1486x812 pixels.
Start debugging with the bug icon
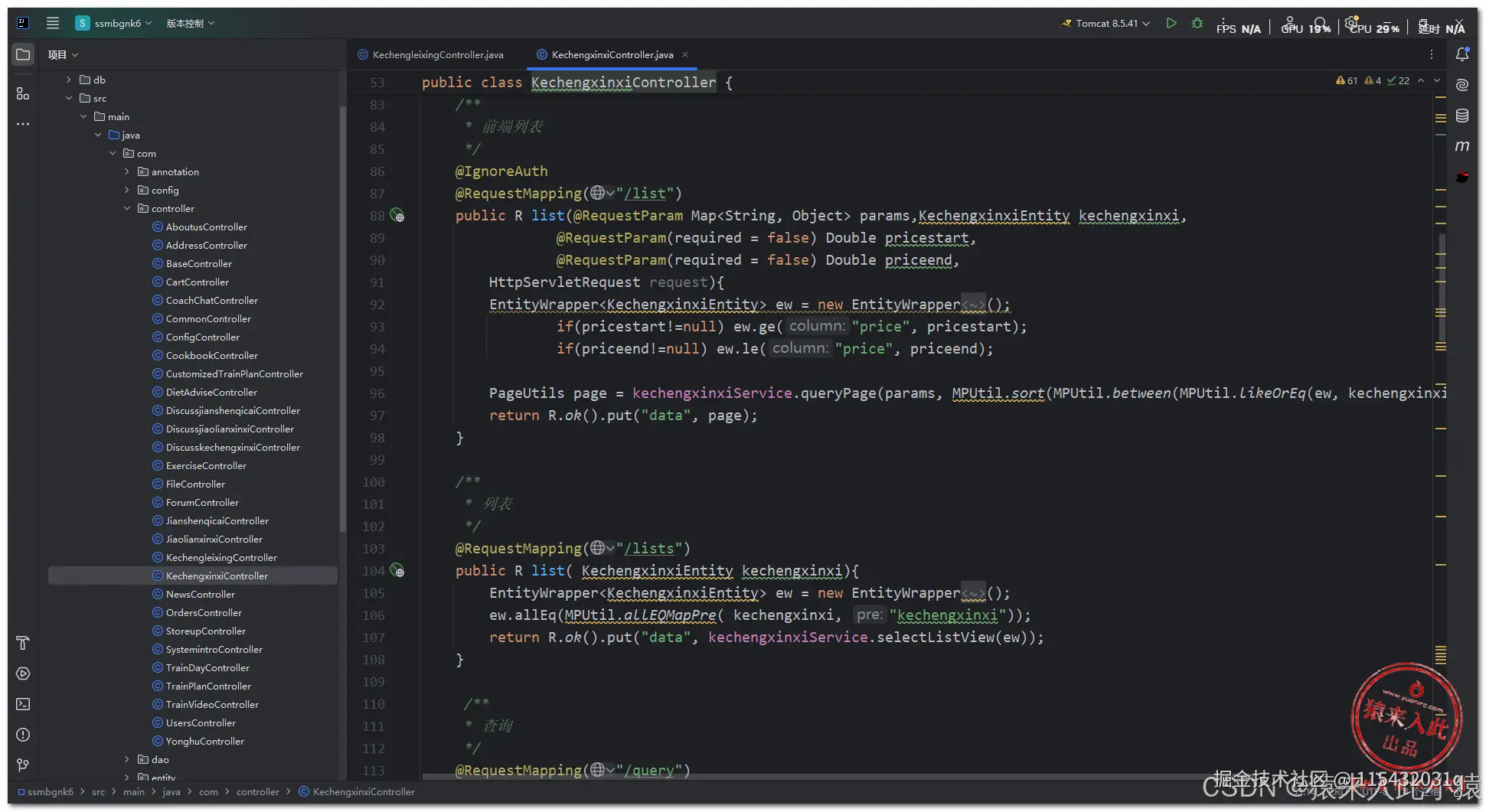pyautogui.click(x=1197, y=24)
